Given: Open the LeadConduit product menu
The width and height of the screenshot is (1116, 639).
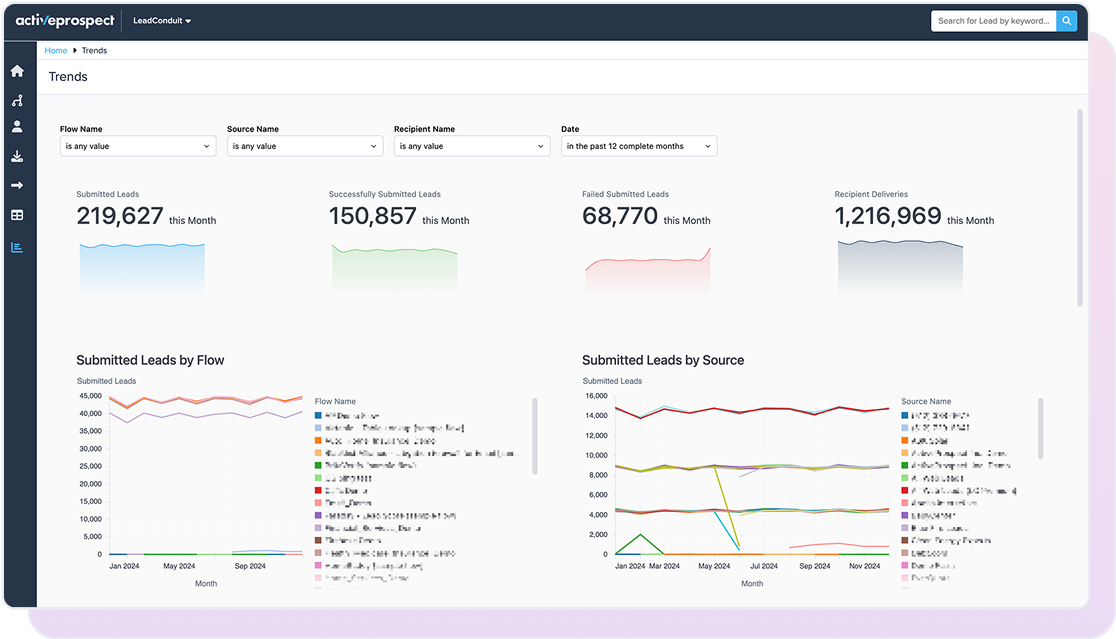Looking at the screenshot, I should pyautogui.click(x=162, y=20).
